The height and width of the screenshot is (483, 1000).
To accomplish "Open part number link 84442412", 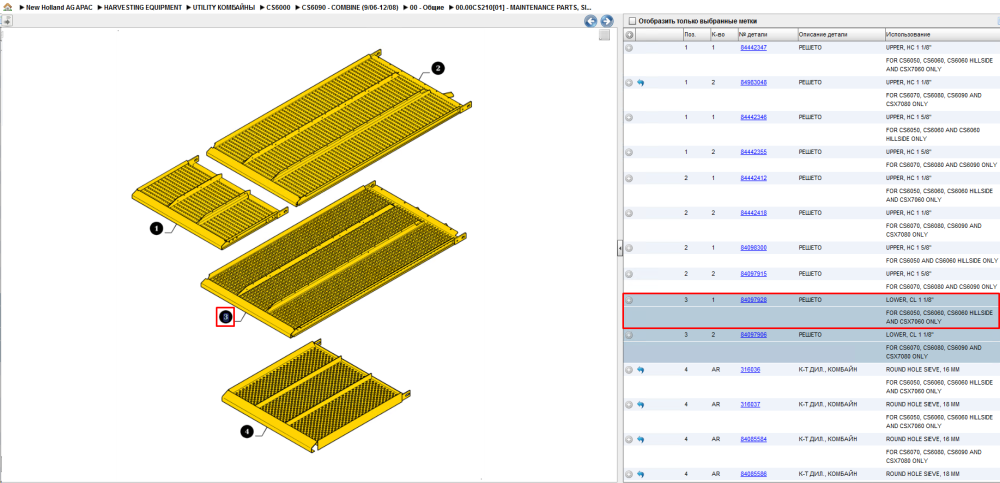I will (x=753, y=178).
